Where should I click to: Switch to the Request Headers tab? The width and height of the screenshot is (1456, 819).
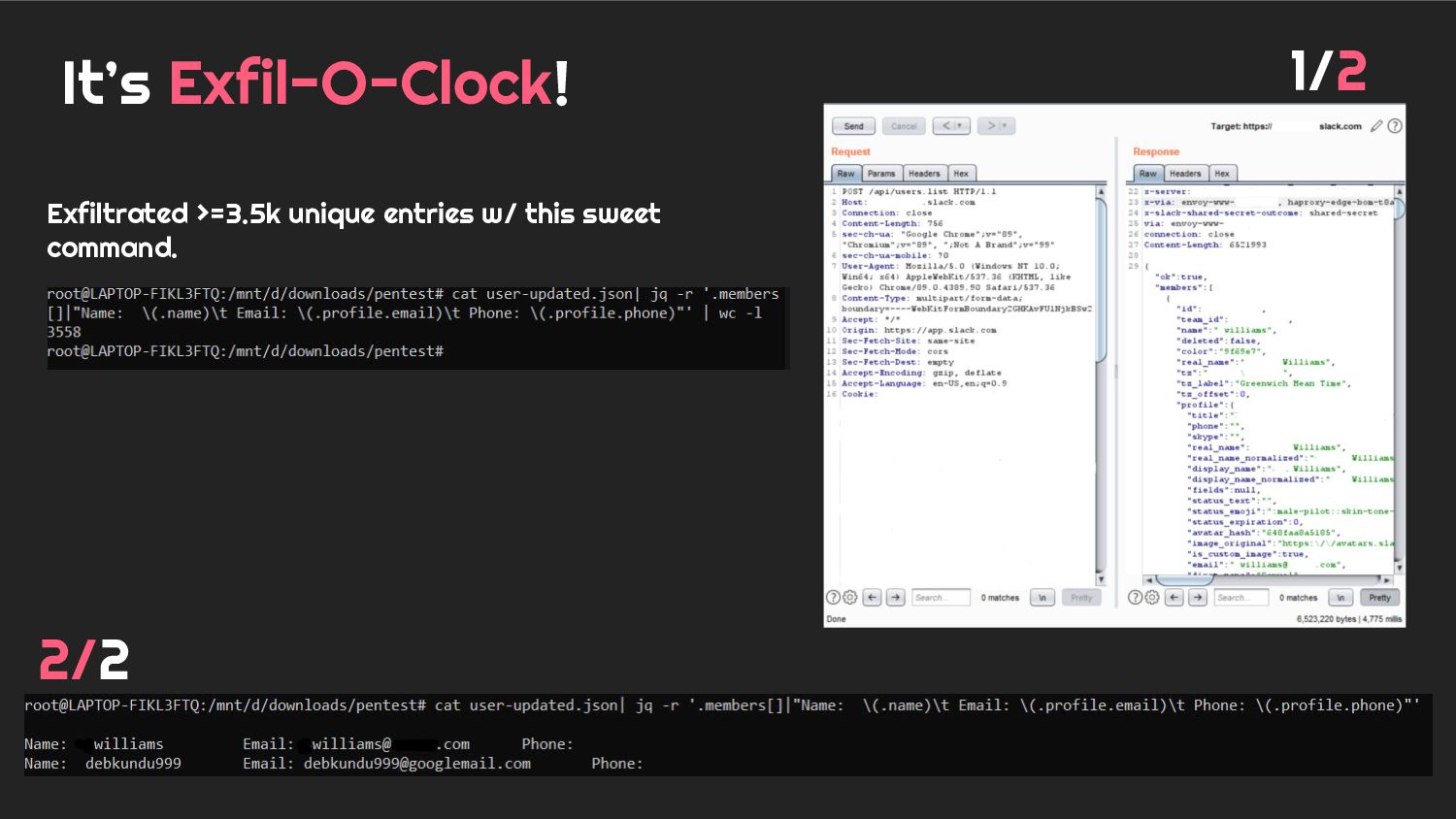tap(924, 174)
